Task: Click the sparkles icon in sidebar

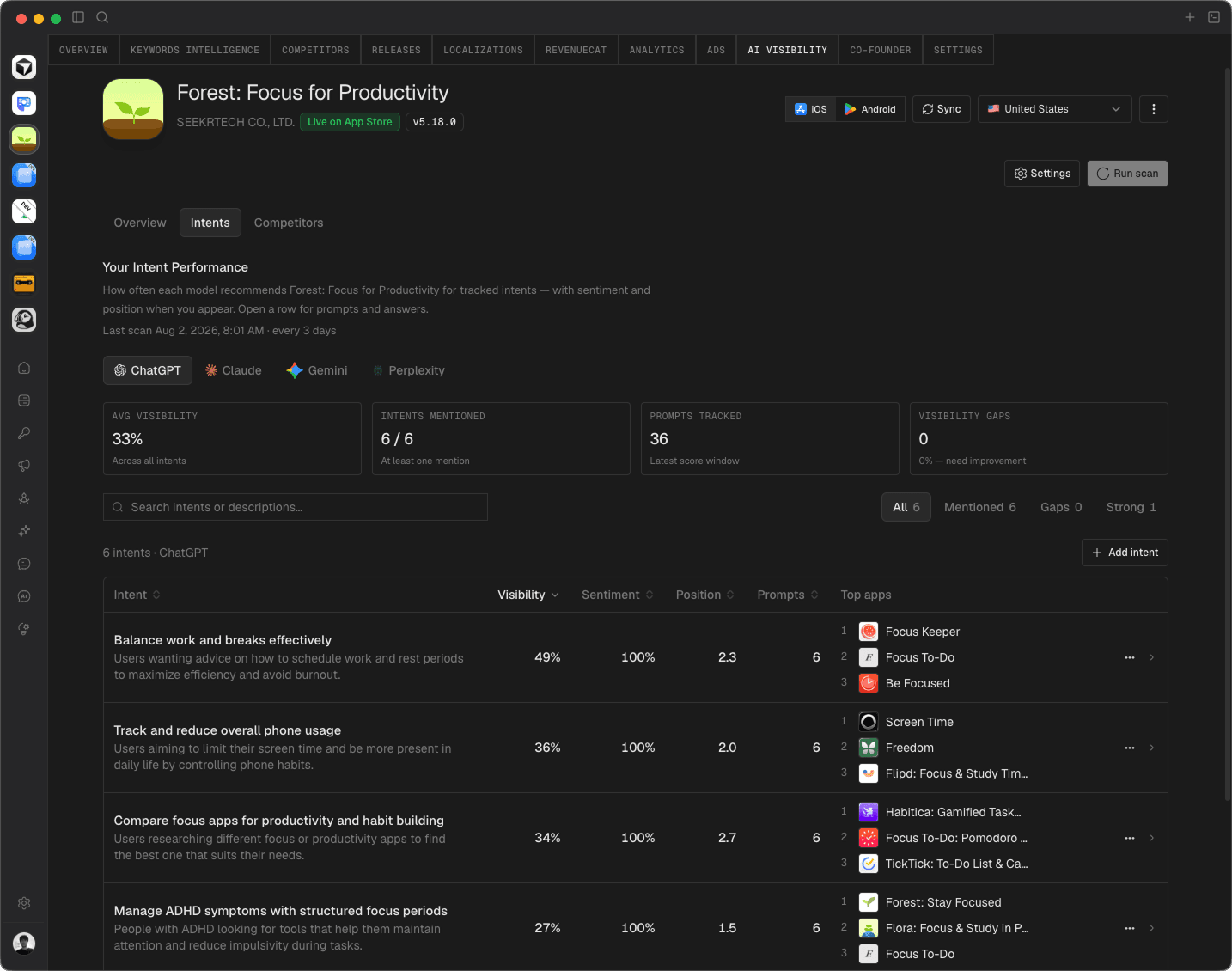Action: [x=24, y=531]
